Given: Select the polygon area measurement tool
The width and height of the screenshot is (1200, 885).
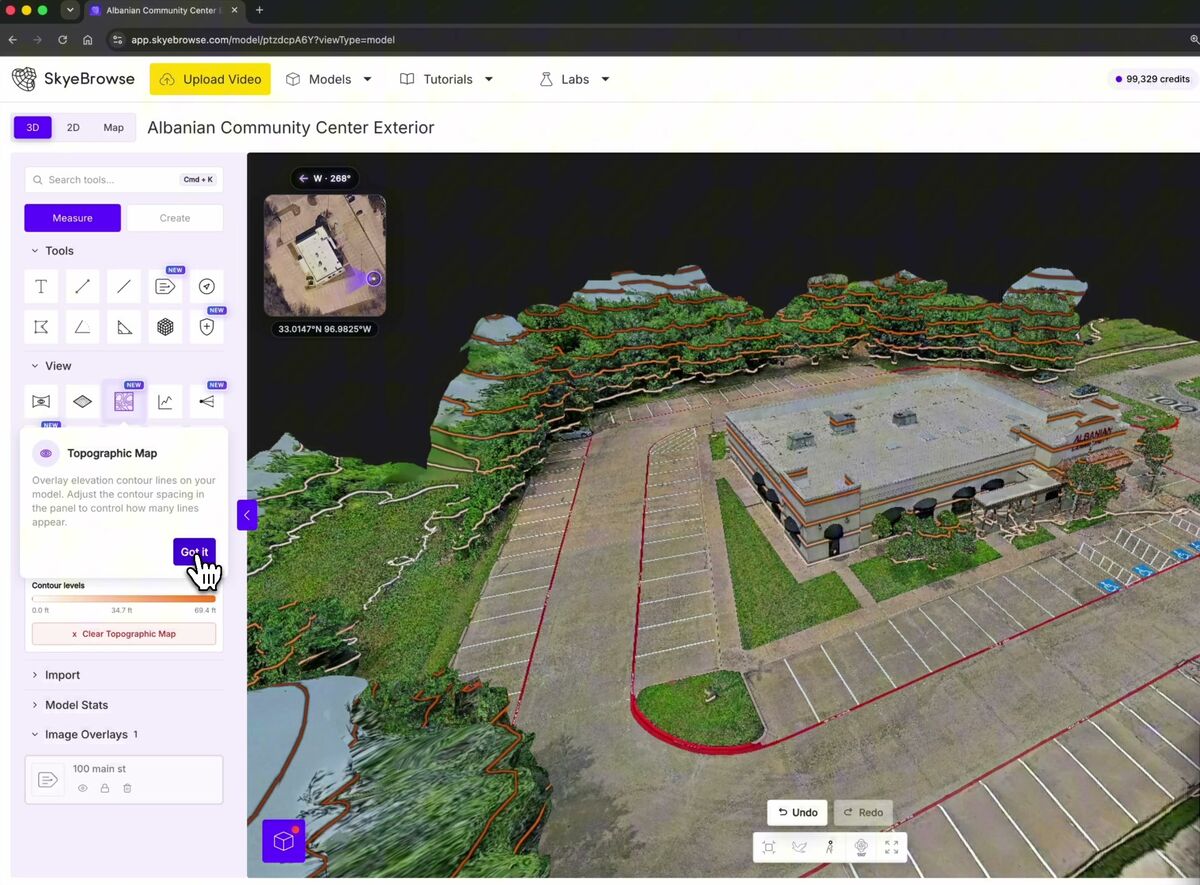Looking at the screenshot, I should (41, 327).
